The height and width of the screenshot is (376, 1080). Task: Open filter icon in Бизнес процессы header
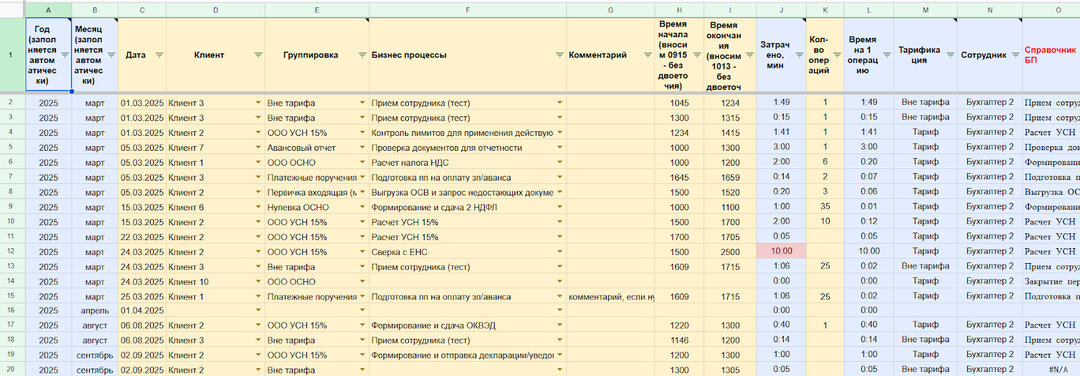(x=559, y=54)
